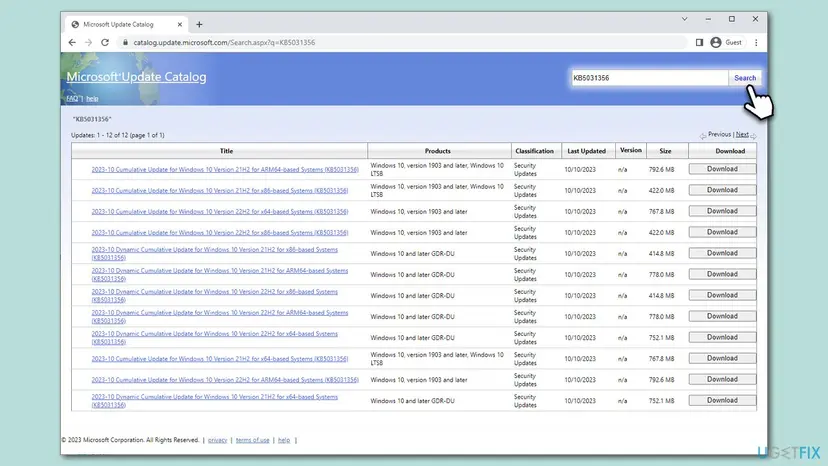Go to the Next results page

742,134
